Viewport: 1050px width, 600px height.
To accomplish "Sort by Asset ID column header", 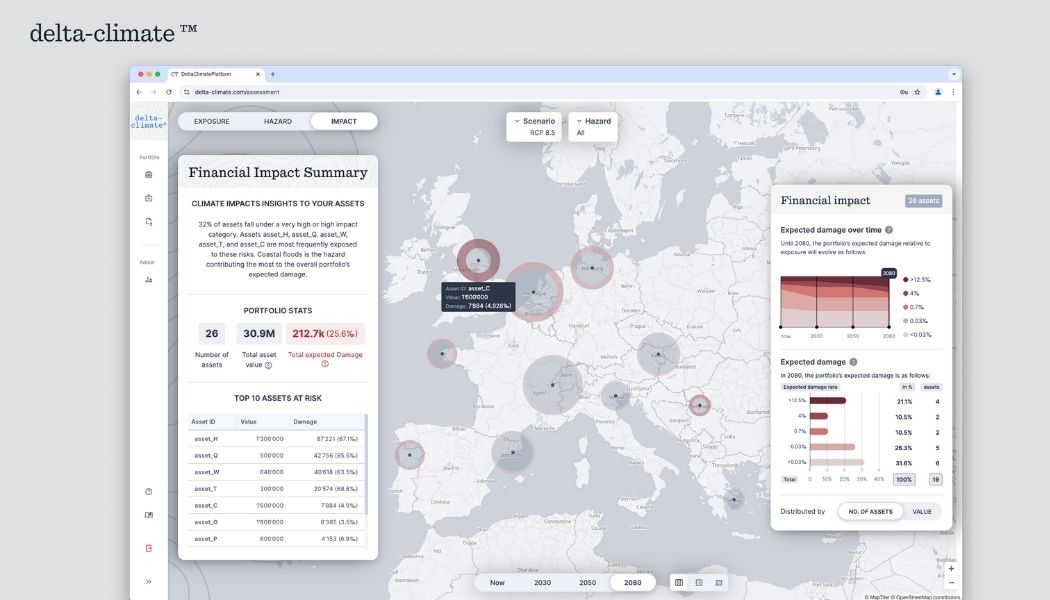I will [x=204, y=422].
